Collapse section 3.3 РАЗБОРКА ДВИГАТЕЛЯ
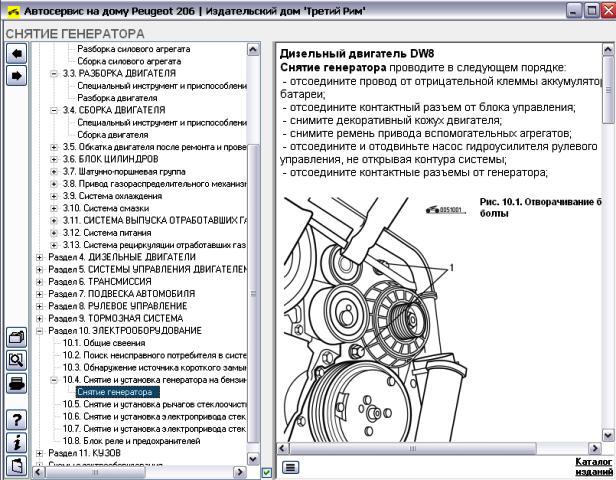This screenshot has width=616, height=480. click(x=54, y=73)
